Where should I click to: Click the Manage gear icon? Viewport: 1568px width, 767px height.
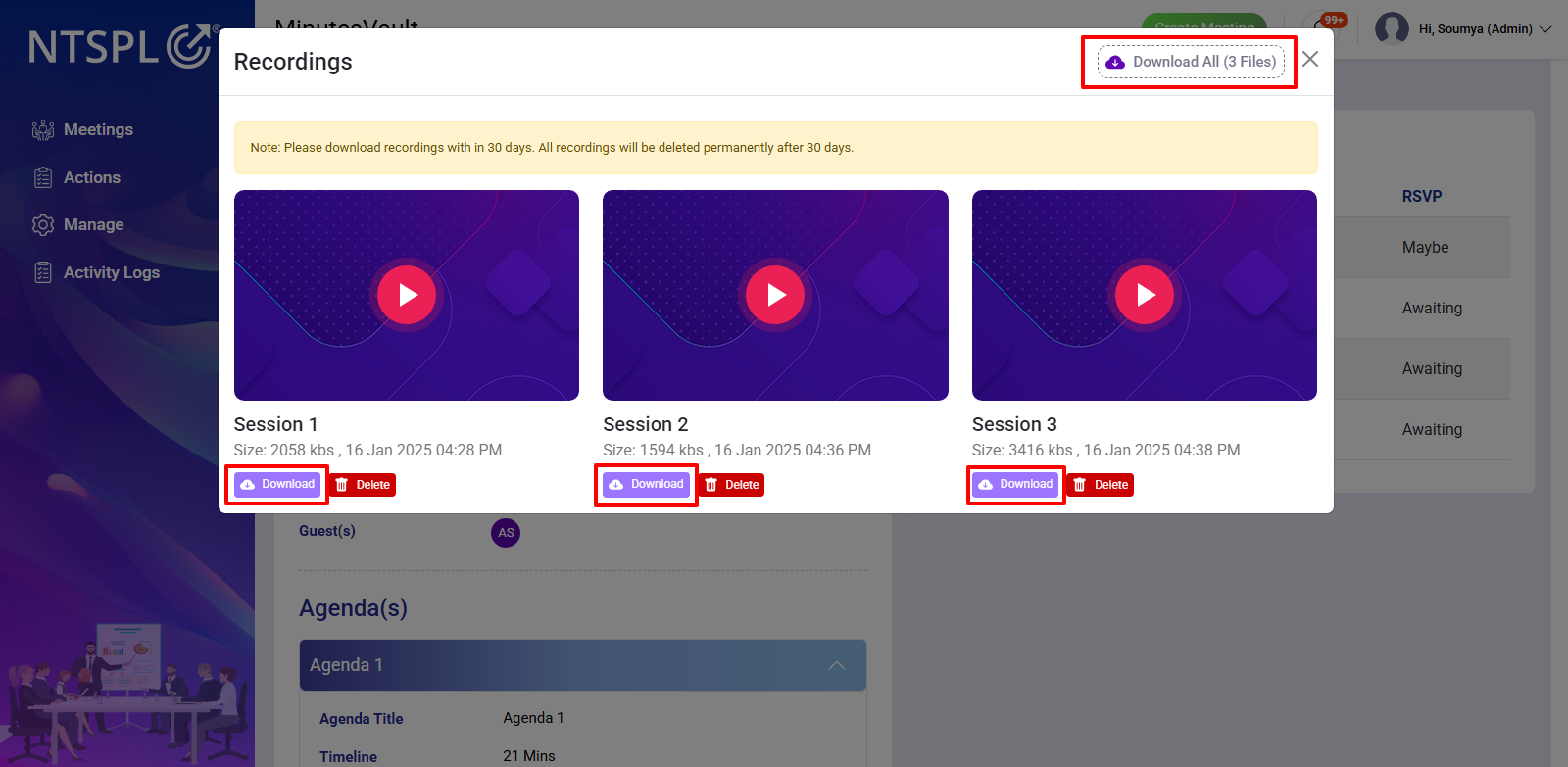pos(43,225)
